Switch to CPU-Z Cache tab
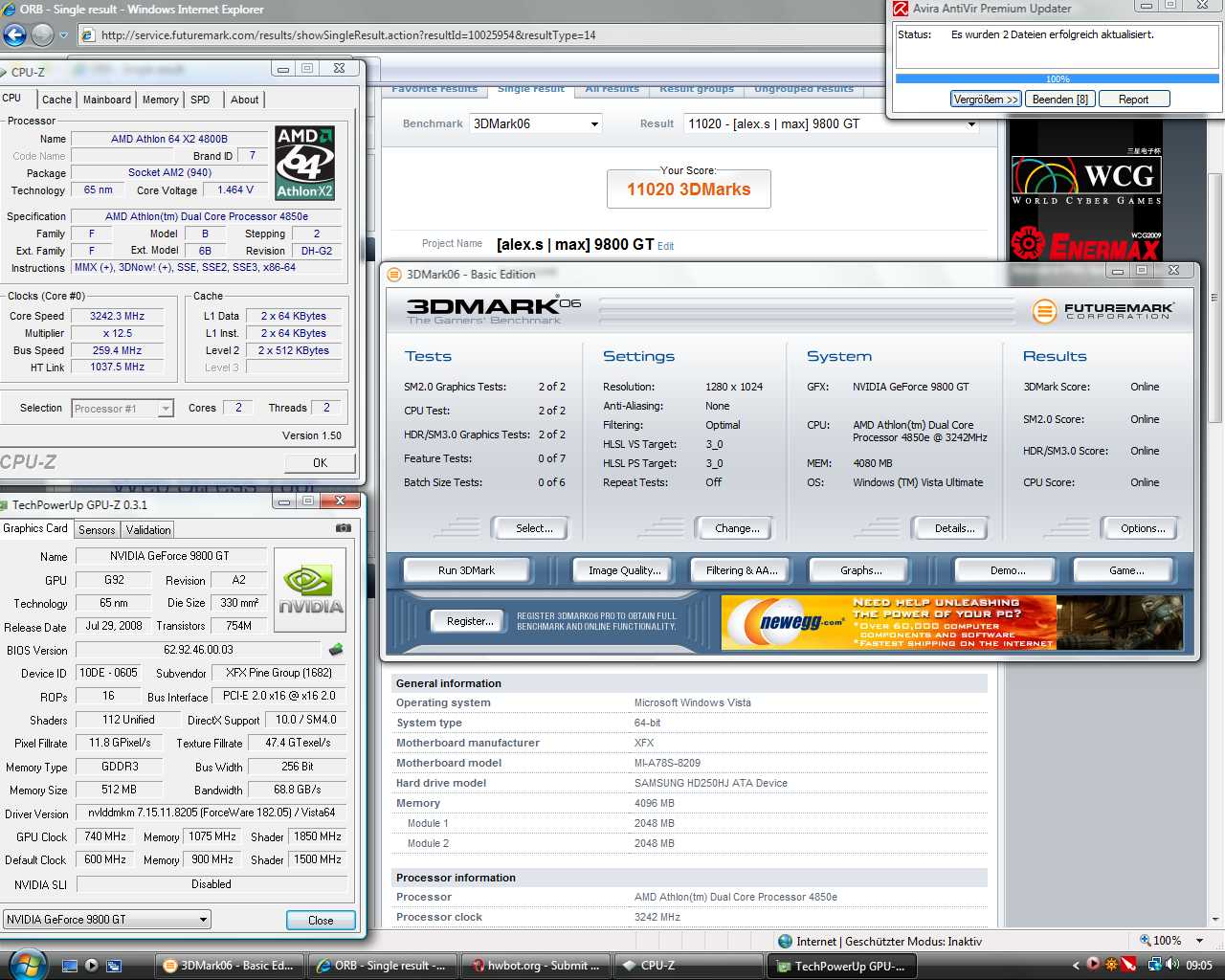Image resolution: width=1225 pixels, height=980 pixels. tap(56, 100)
